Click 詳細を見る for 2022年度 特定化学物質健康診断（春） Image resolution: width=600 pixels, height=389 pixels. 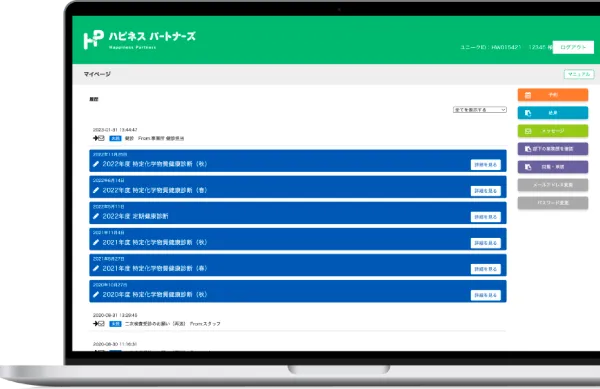pos(486,190)
